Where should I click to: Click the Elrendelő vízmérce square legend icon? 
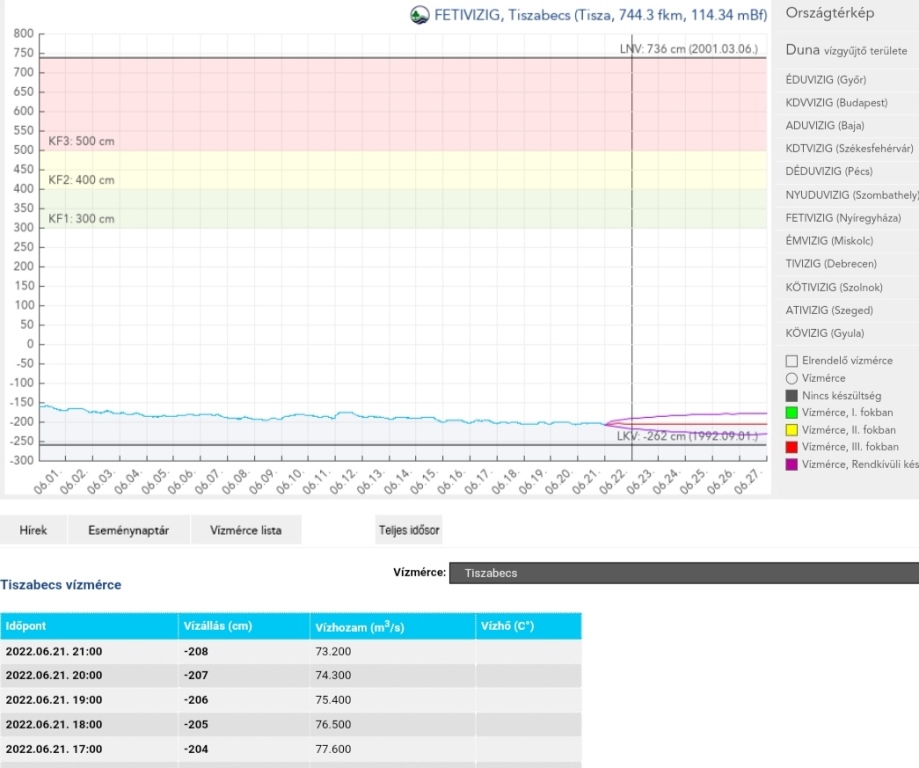click(x=791, y=361)
